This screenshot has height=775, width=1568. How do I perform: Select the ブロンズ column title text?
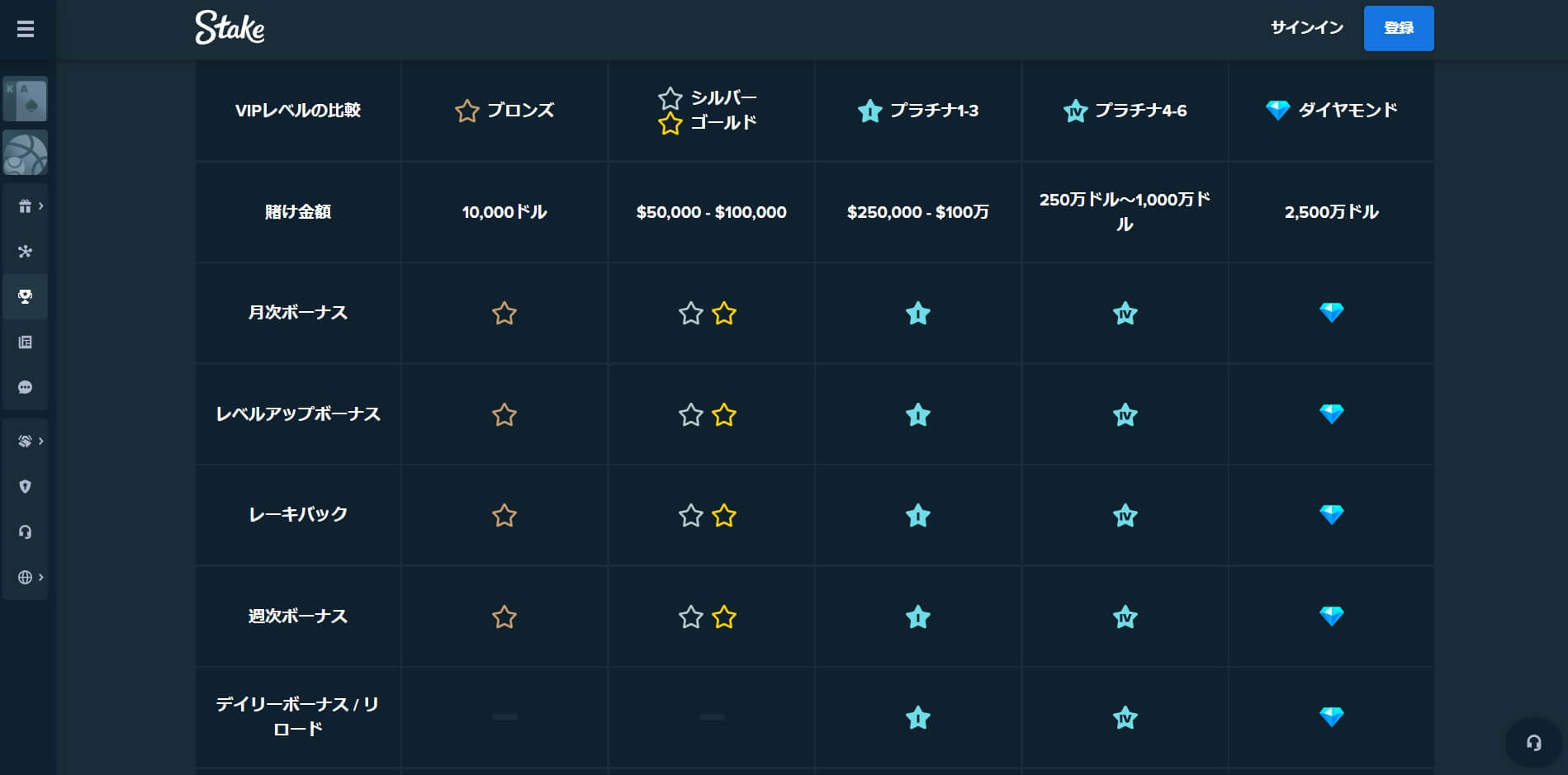pos(521,111)
